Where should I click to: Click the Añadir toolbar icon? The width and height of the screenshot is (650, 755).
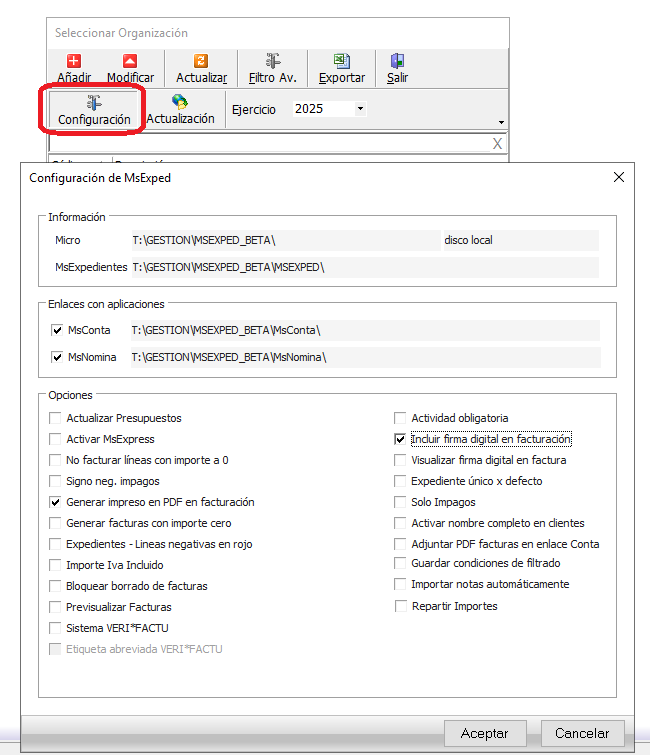click(74, 61)
